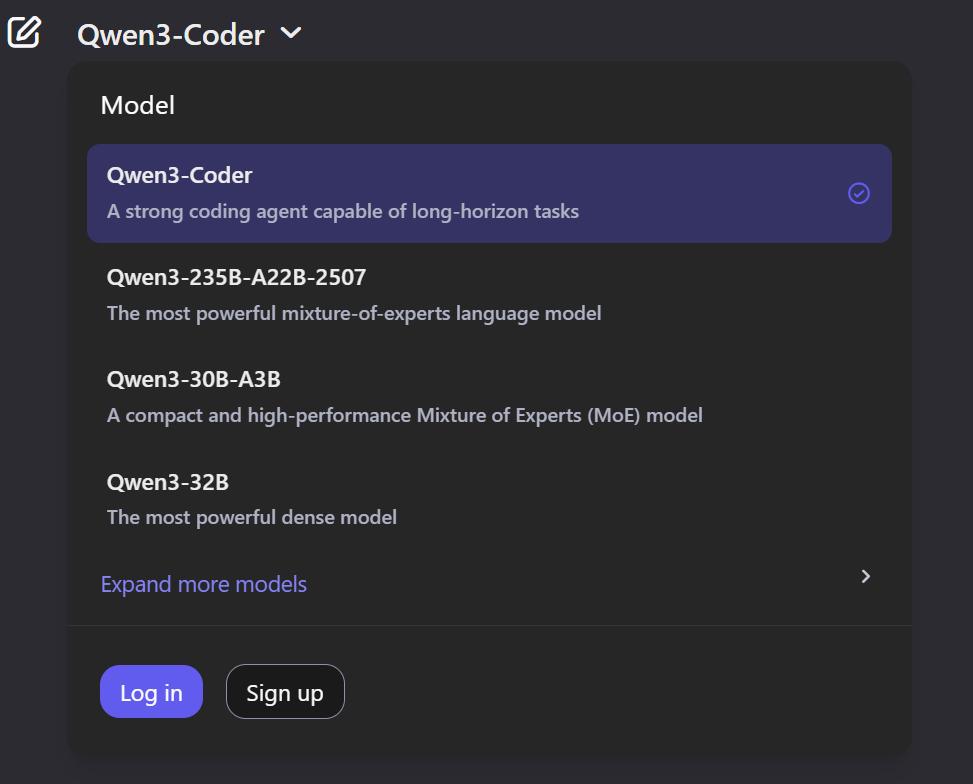Select the Qwen3-Coder title in the header
The height and width of the screenshot is (784, 973).
169,33
